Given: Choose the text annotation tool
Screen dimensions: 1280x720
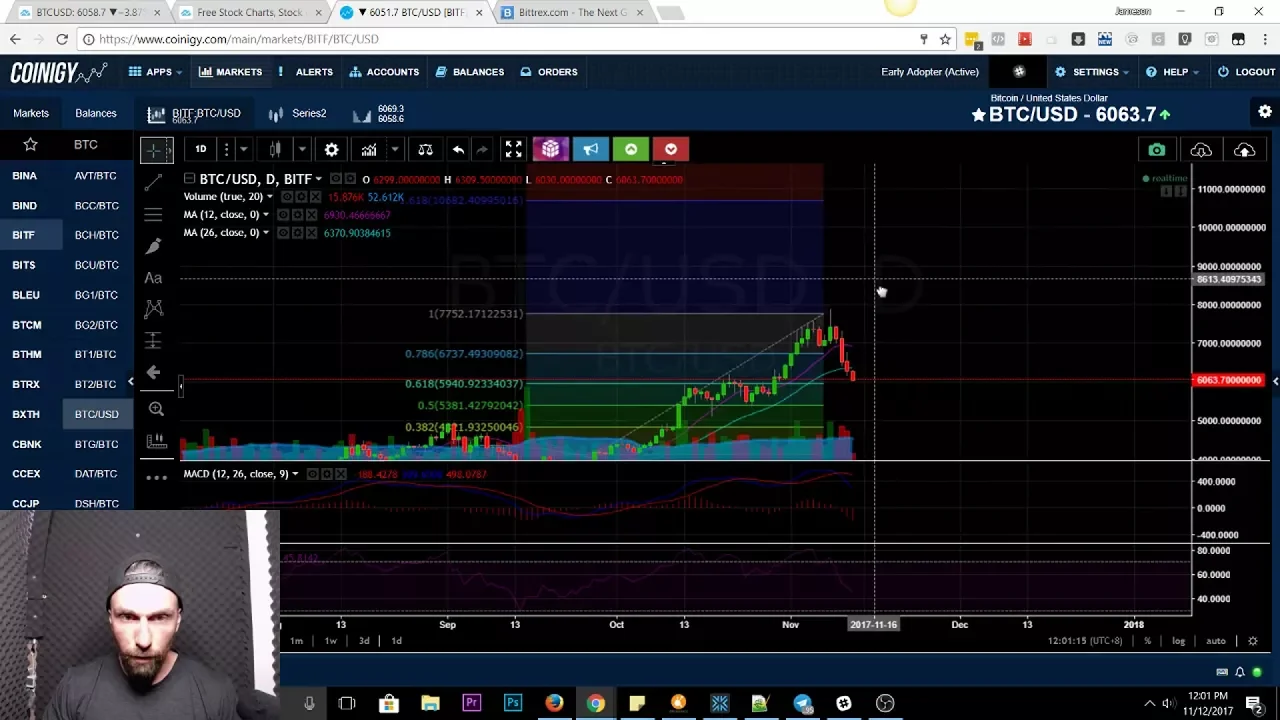Looking at the screenshot, I should (x=153, y=278).
